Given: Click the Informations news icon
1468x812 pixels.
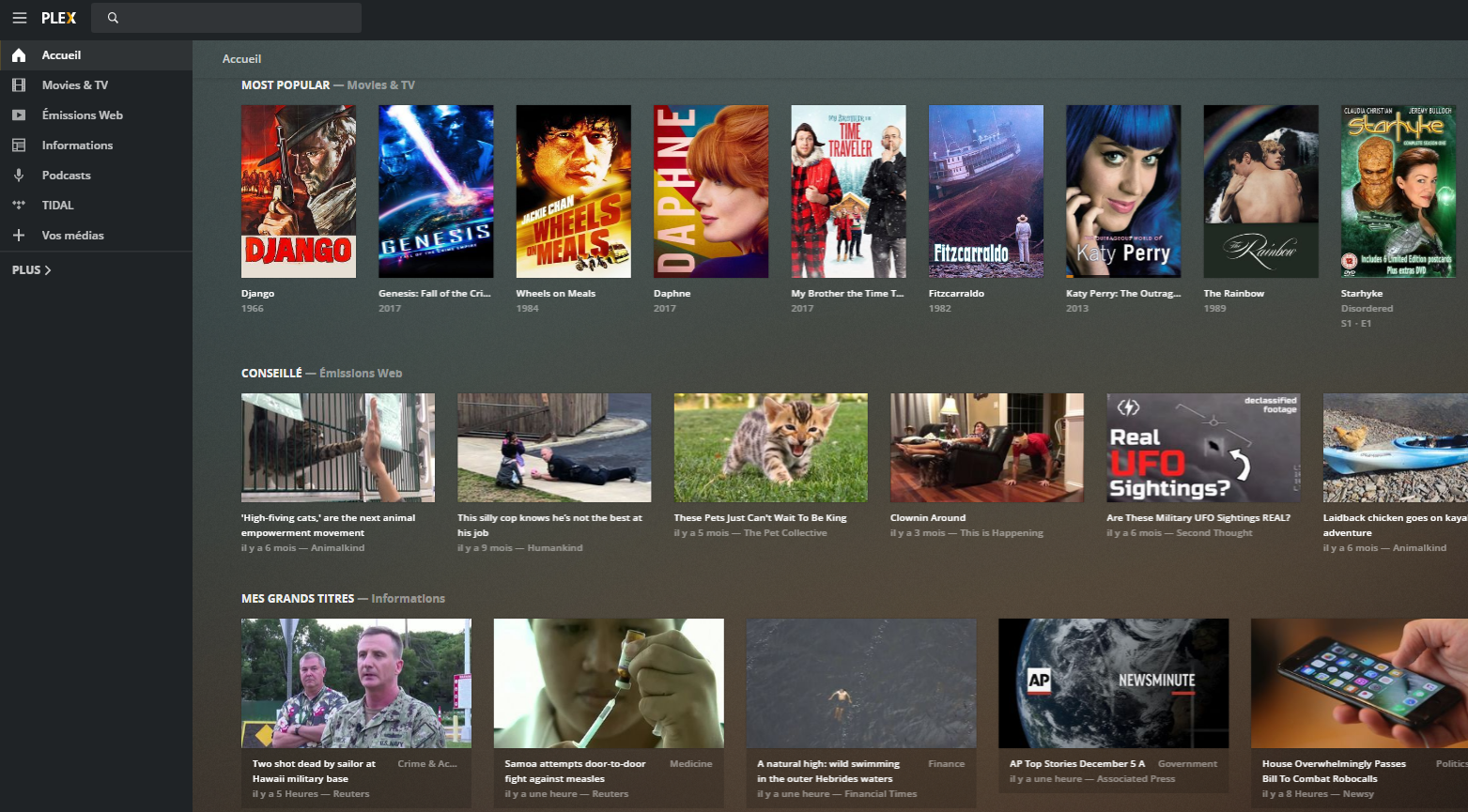Looking at the screenshot, I should click(x=19, y=146).
